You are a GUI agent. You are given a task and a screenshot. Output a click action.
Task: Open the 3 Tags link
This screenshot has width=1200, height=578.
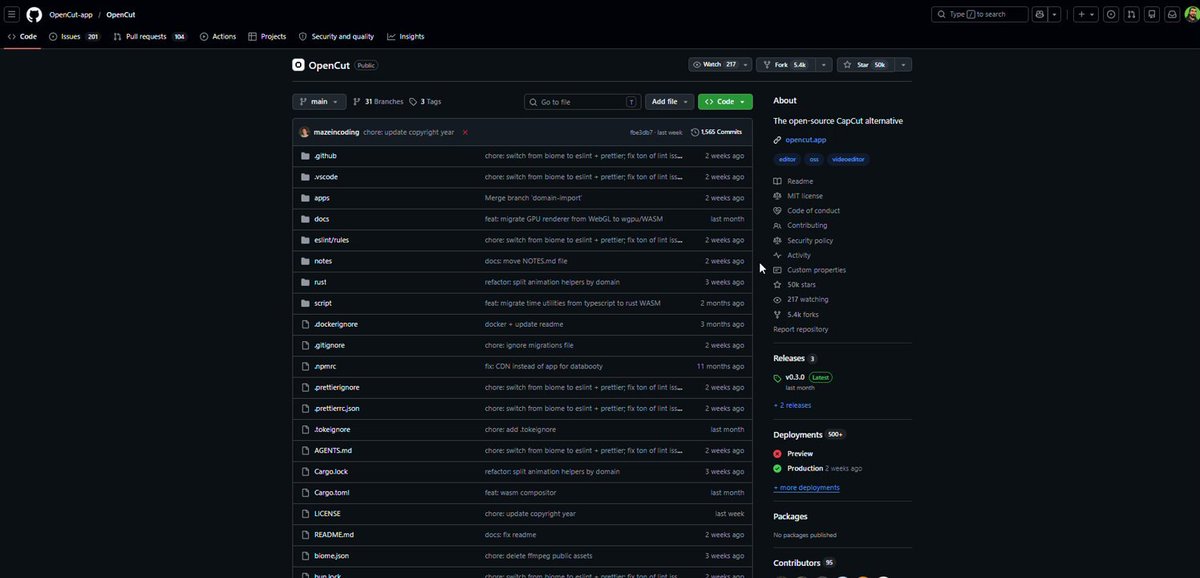pyautogui.click(x=425, y=102)
